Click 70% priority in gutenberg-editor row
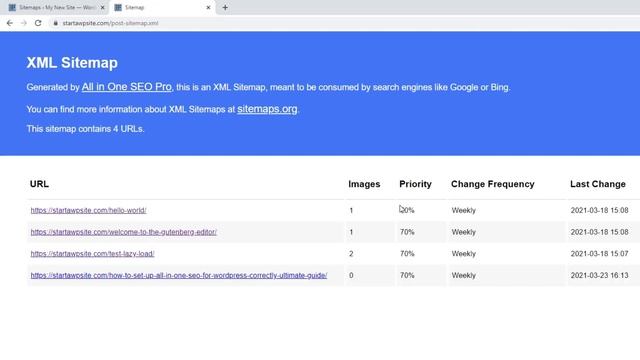 point(407,232)
